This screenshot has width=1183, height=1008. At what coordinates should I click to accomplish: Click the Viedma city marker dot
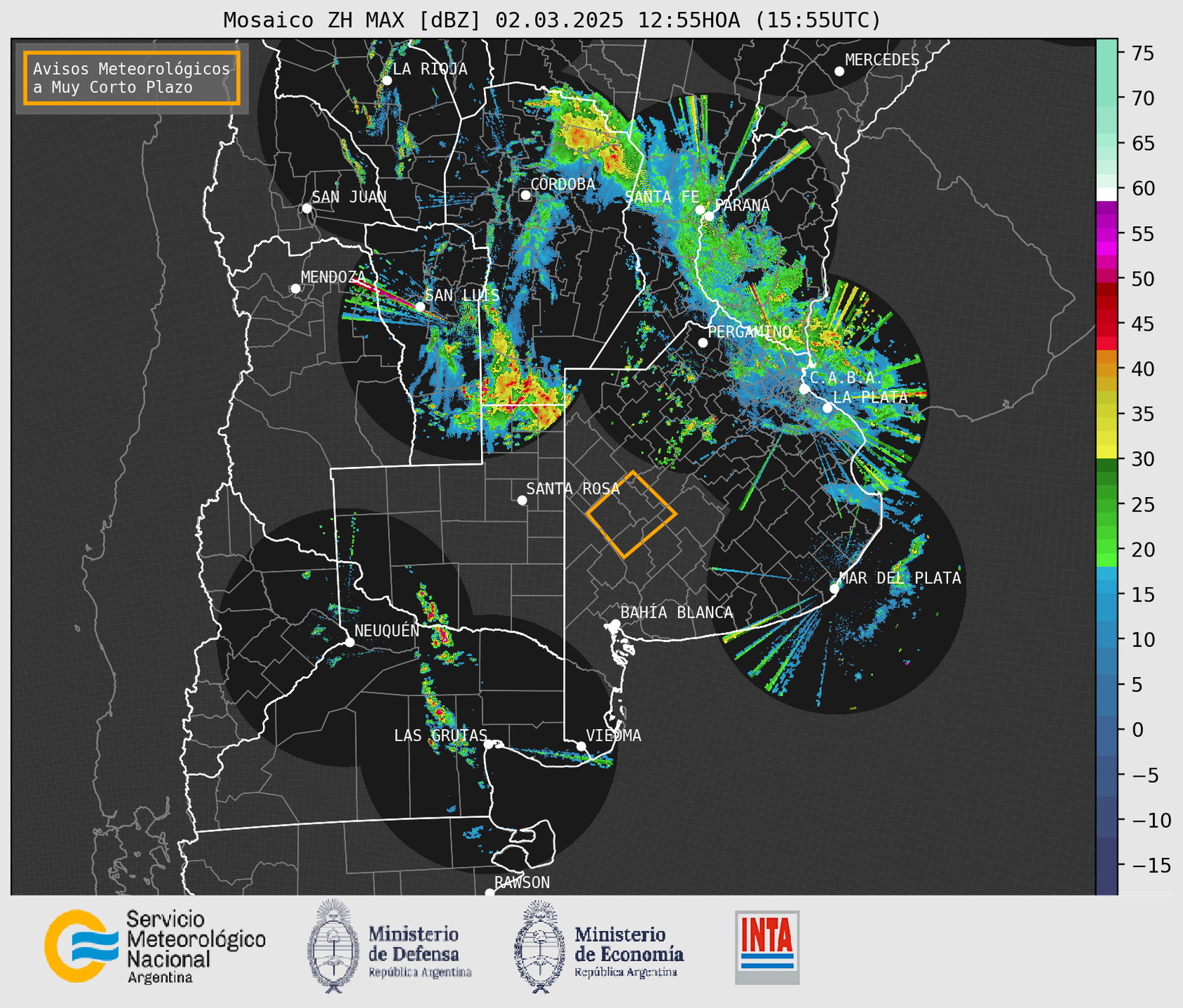click(581, 746)
